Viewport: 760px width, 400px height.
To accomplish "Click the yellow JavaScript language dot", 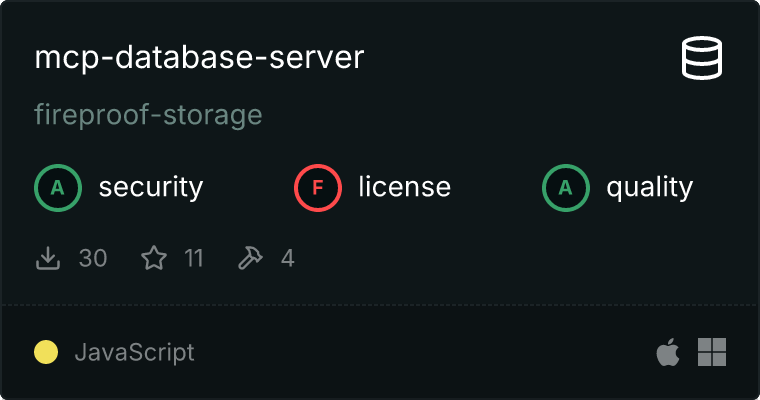I will [46, 352].
